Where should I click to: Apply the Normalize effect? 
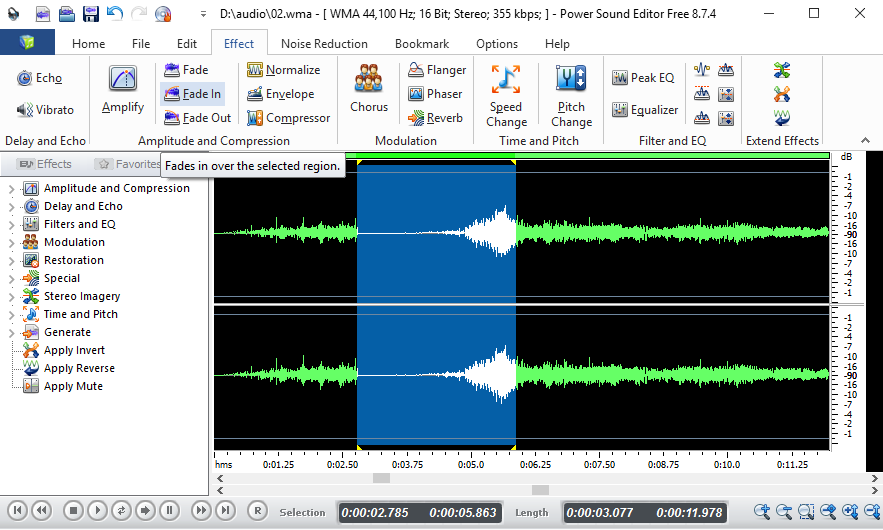(x=283, y=70)
